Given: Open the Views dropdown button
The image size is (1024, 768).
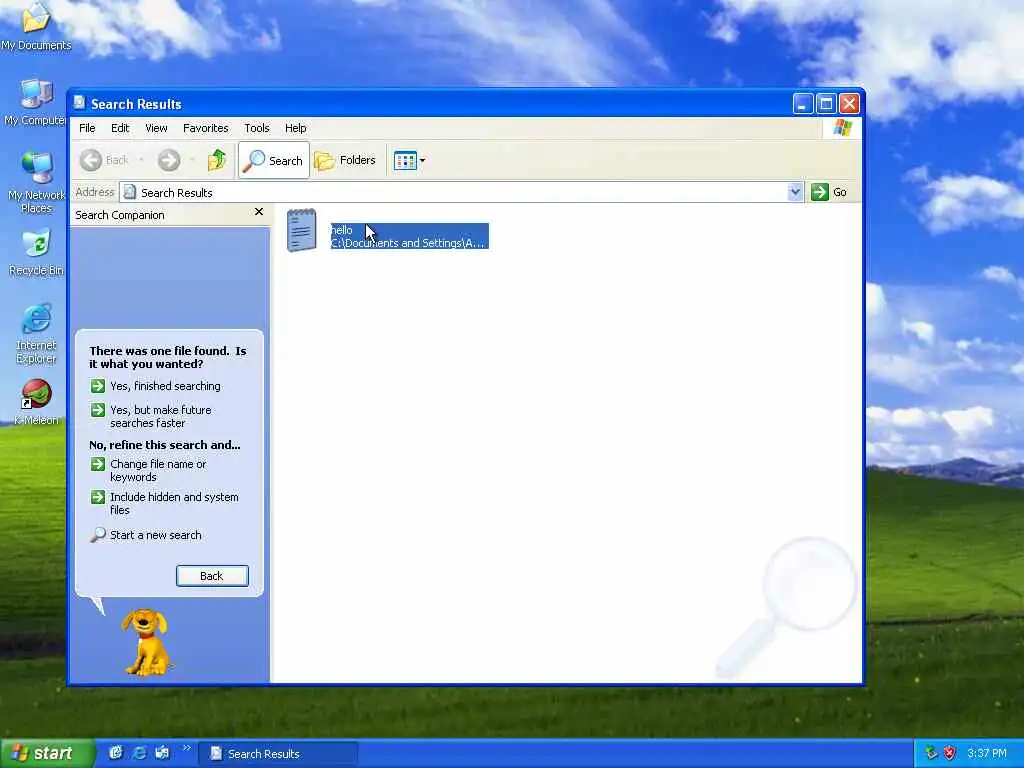Looking at the screenshot, I should pos(409,160).
